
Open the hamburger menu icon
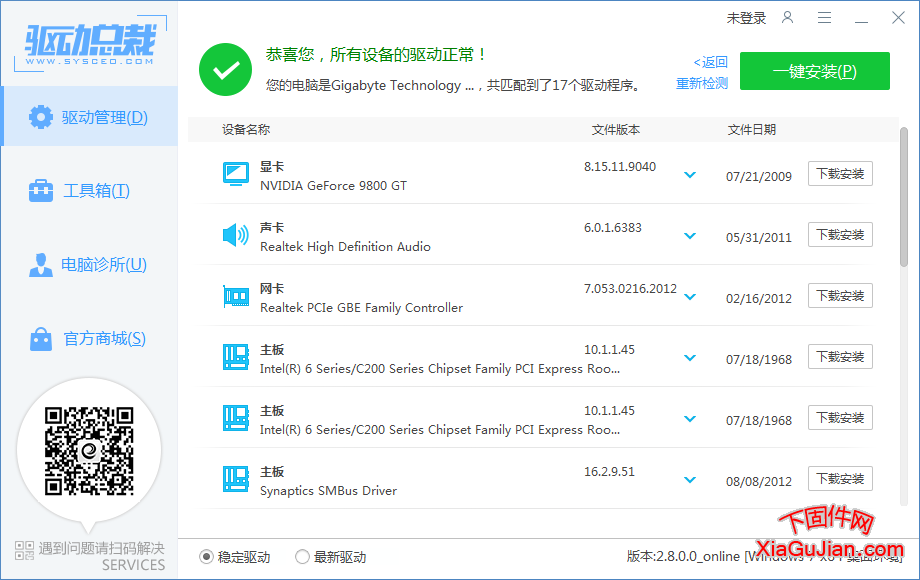[824, 18]
